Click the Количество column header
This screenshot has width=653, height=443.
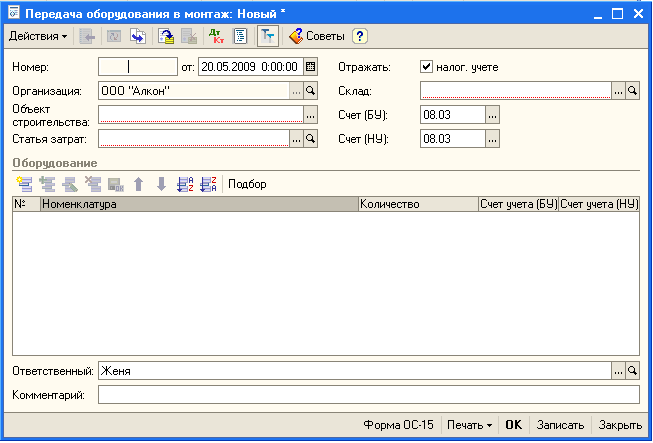coord(418,204)
